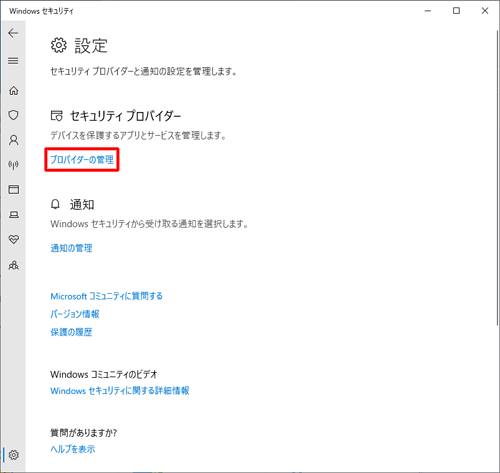Click the セキュリティ プロバイダー heading
Viewport: 500px width, 473px height.
(x=125, y=116)
